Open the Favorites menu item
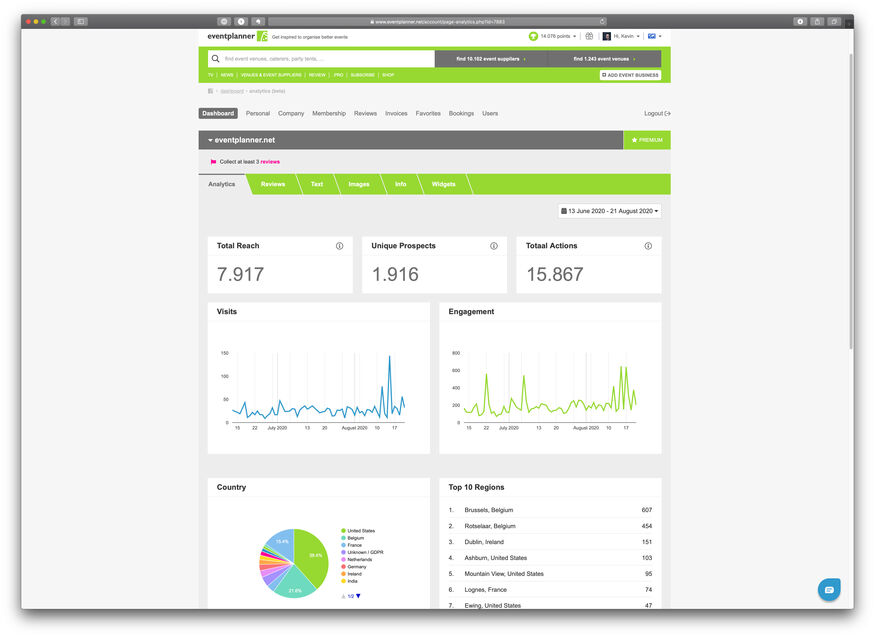The width and height of the screenshot is (875, 637). [x=428, y=113]
